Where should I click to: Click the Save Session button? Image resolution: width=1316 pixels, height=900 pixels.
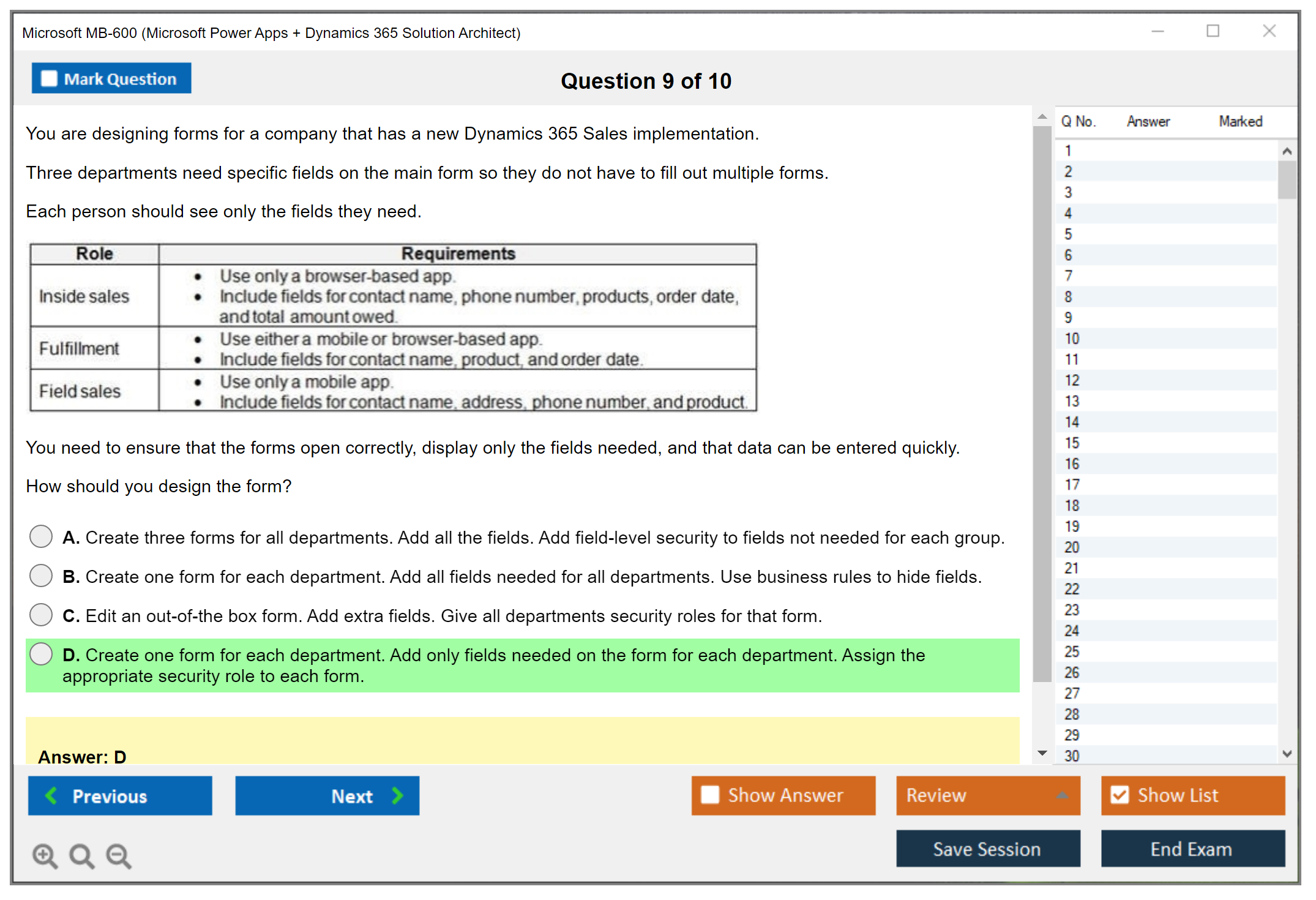[987, 849]
